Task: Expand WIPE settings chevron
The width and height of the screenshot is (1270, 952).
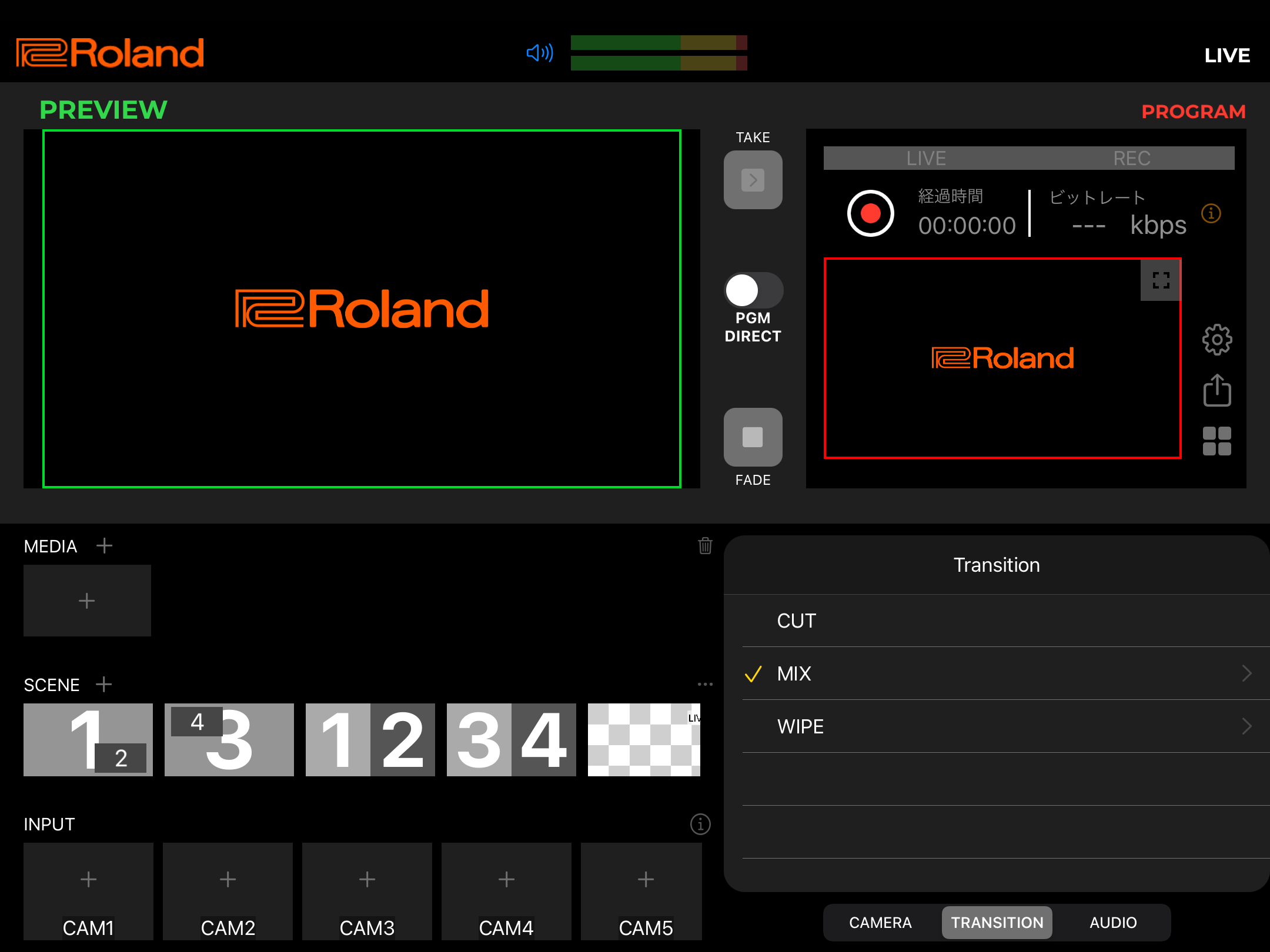Action: pos(1246,726)
